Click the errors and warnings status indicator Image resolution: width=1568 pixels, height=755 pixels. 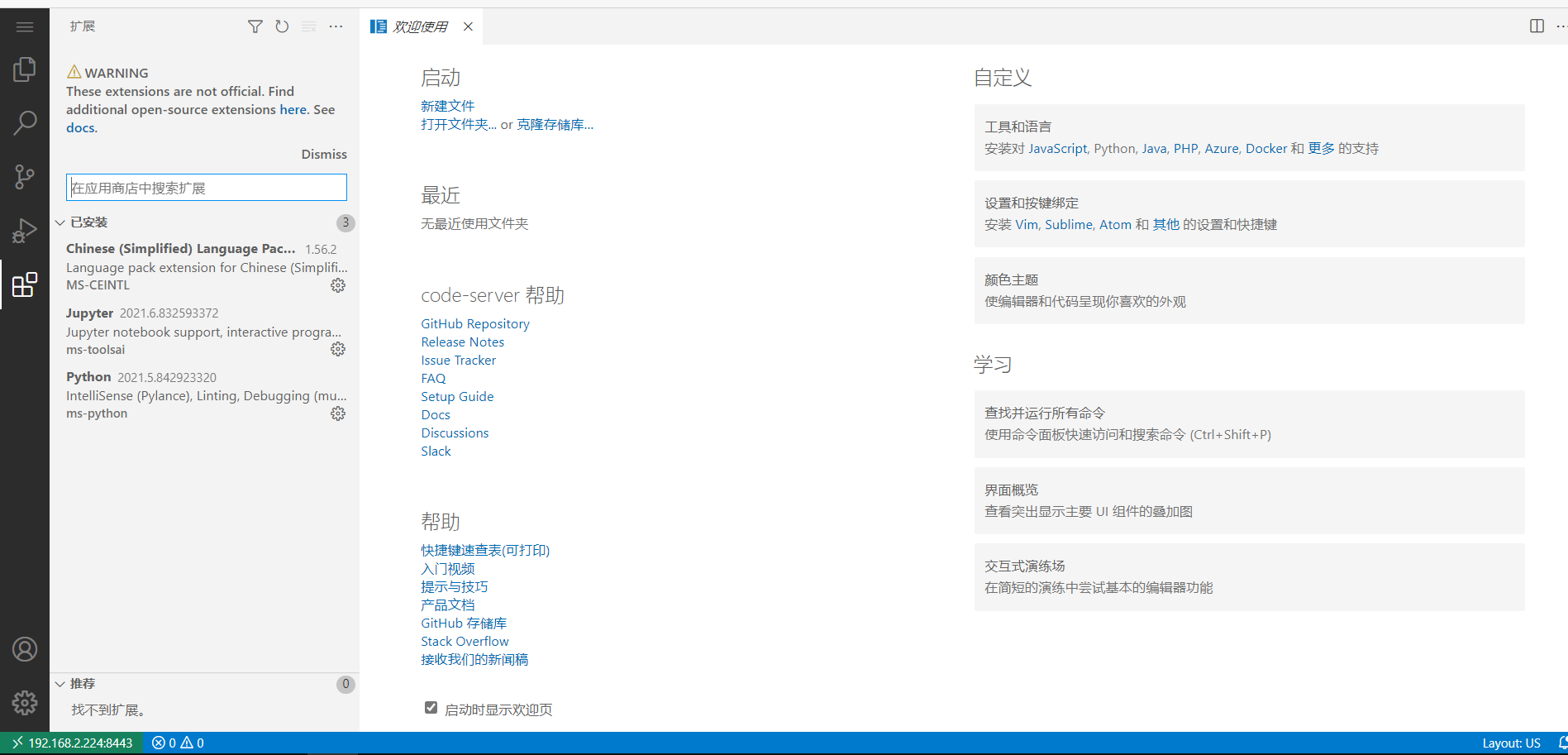coord(178,743)
